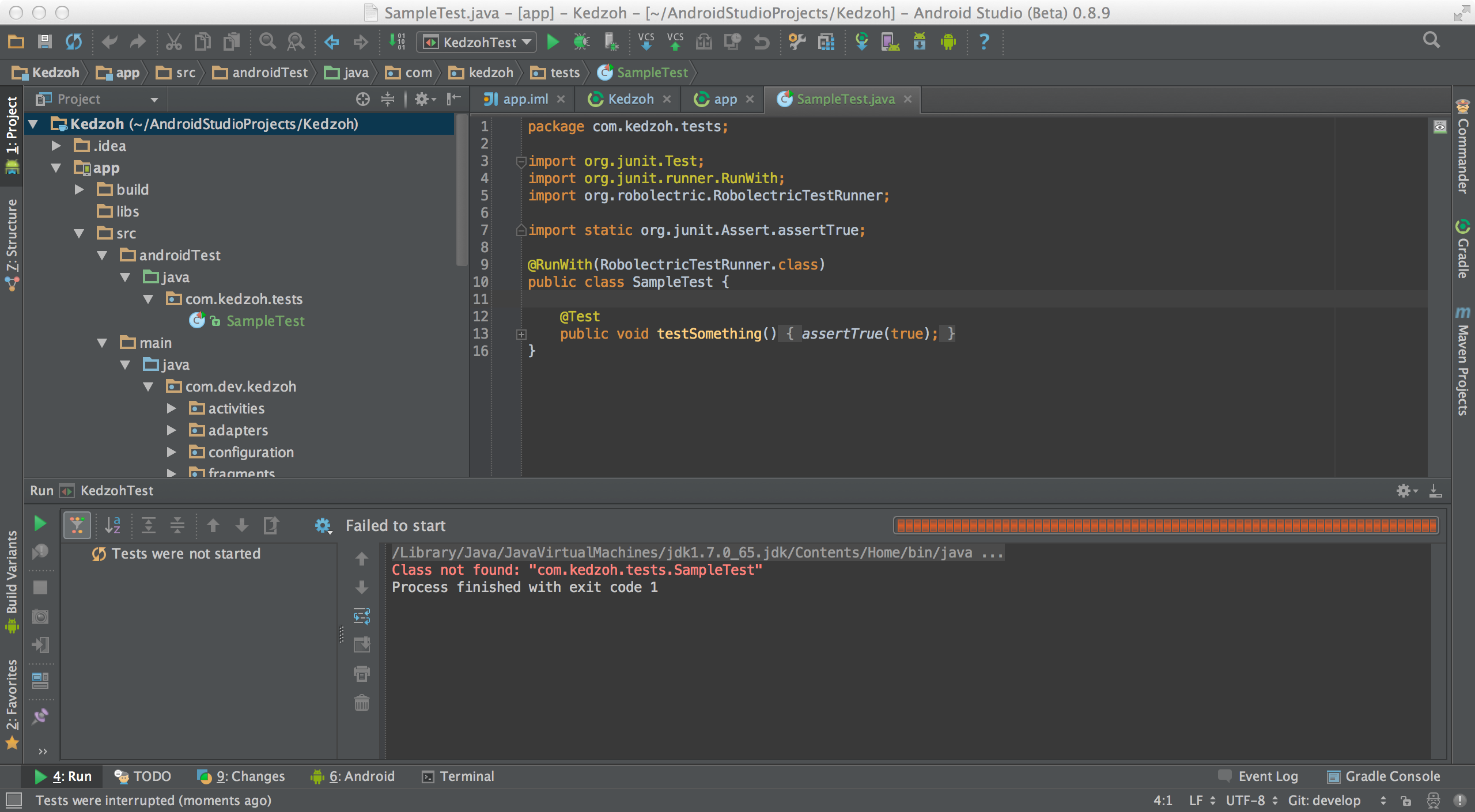Open the Event Log button
Image resolution: width=1475 pixels, height=812 pixels.
(1258, 776)
